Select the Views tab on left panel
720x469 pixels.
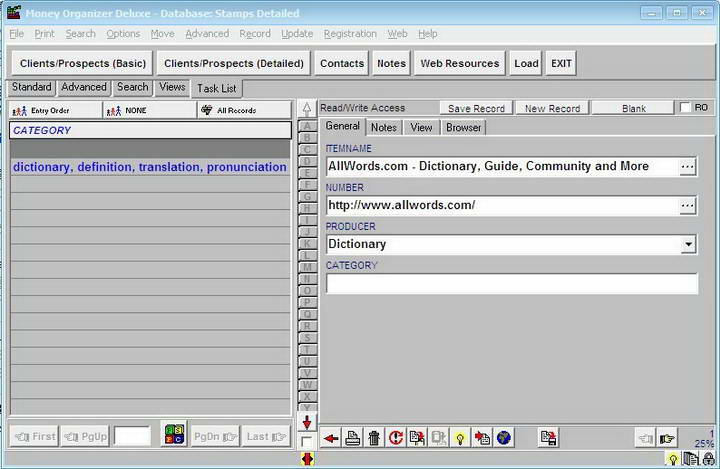pos(172,87)
